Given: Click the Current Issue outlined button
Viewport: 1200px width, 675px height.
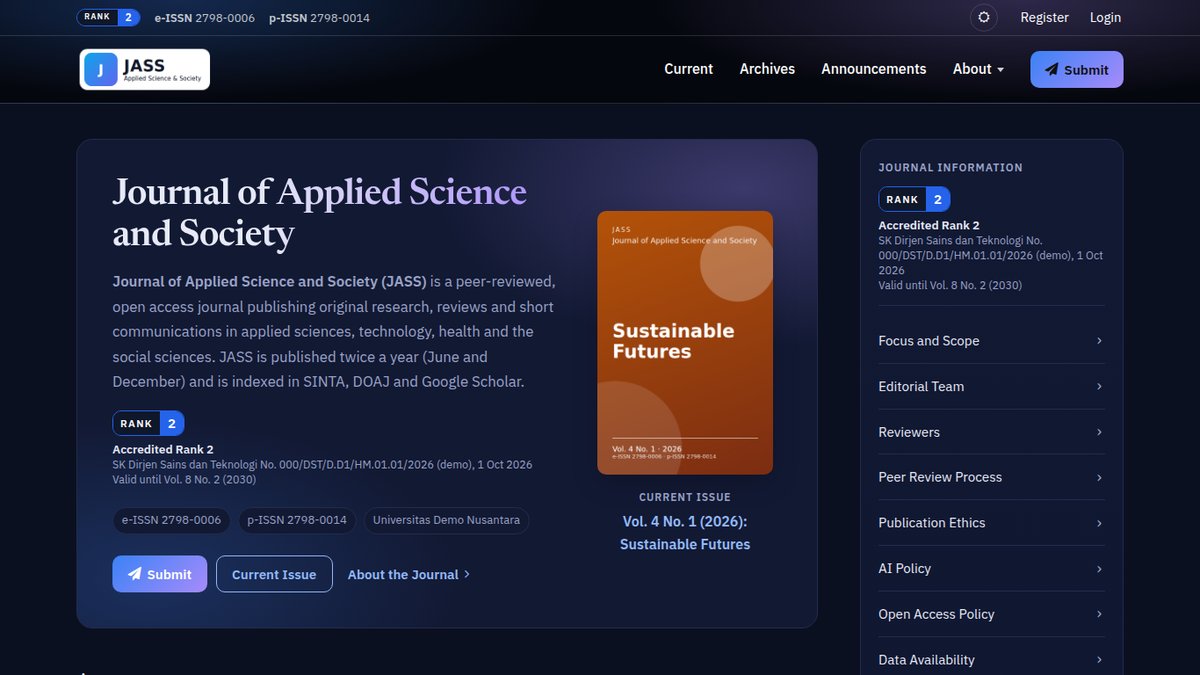Looking at the screenshot, I should 274,574.
